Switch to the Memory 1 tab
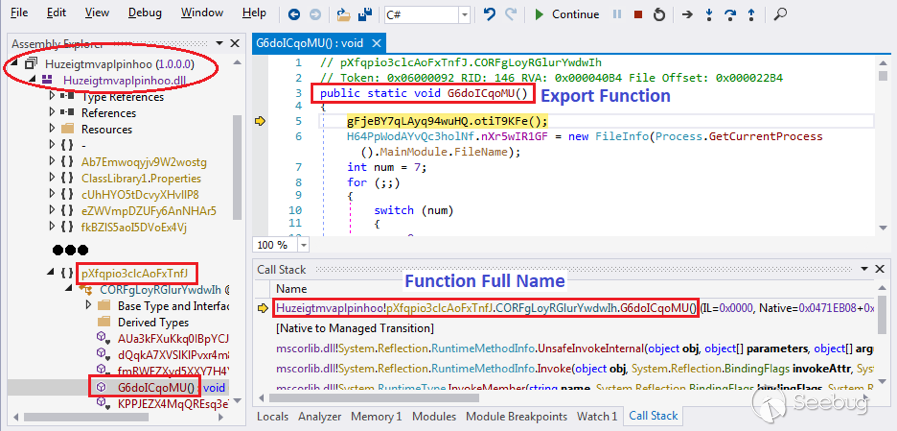Screen dimensions: 897x431 click(376, 417)
